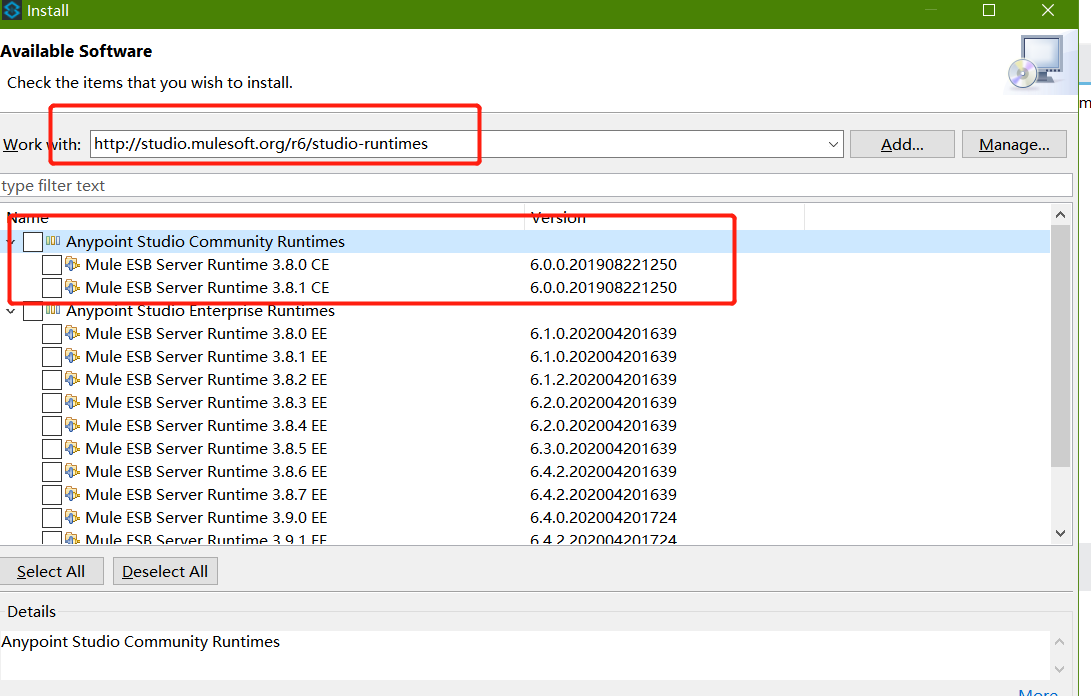The image size is (1091, 696).
Task: Click the Details pane scroll down arrow
Action: (x=1059, y=669)
